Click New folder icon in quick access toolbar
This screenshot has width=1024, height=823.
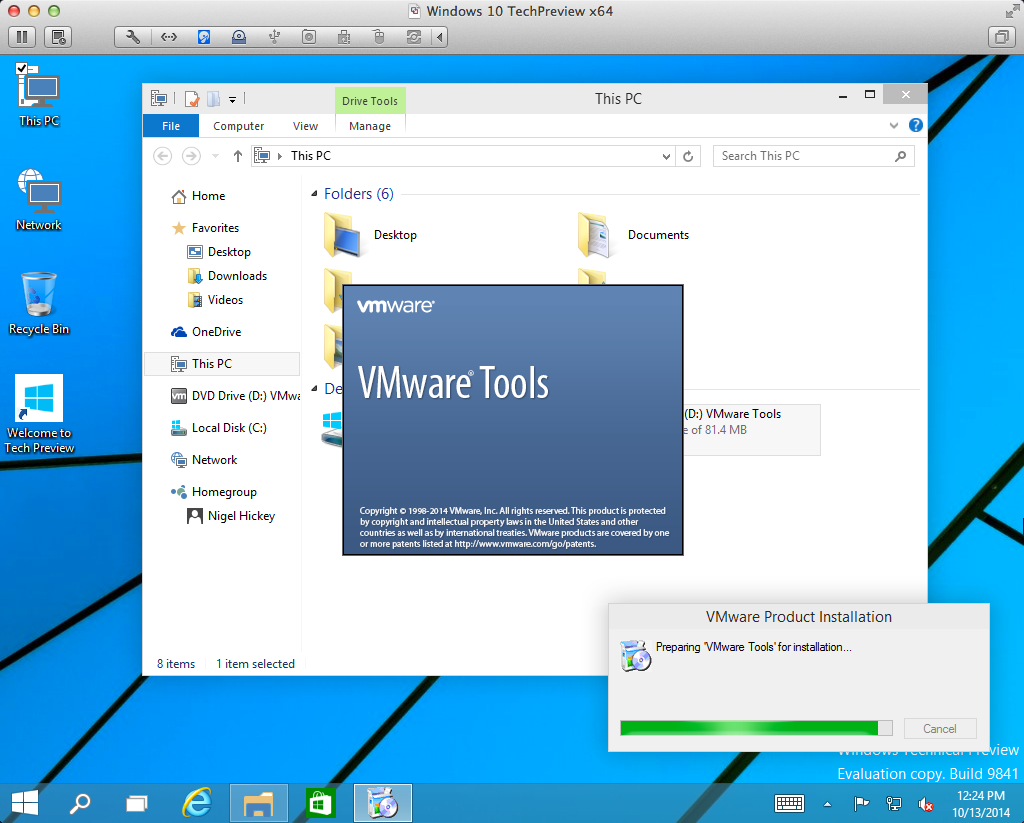pos(214,99)
